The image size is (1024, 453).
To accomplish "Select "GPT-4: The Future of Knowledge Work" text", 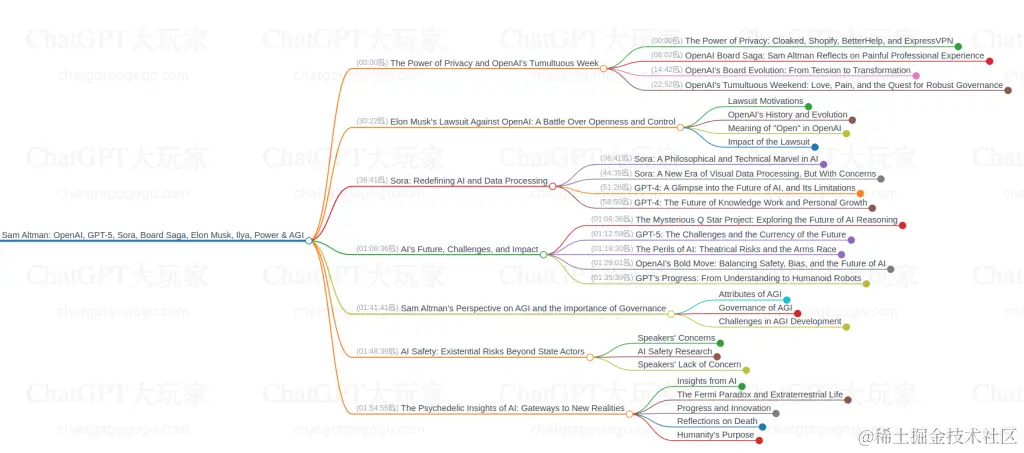I will (750, 202).
